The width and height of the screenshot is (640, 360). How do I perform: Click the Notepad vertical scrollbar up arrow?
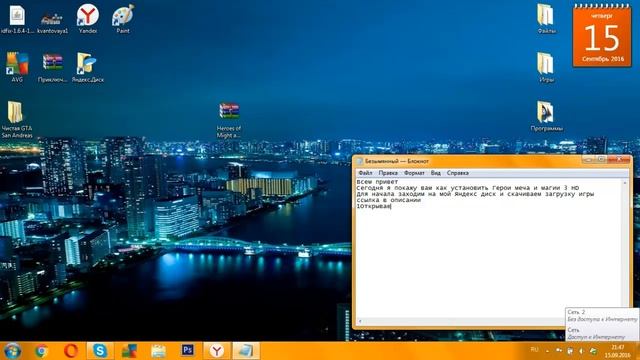[625, 182]
